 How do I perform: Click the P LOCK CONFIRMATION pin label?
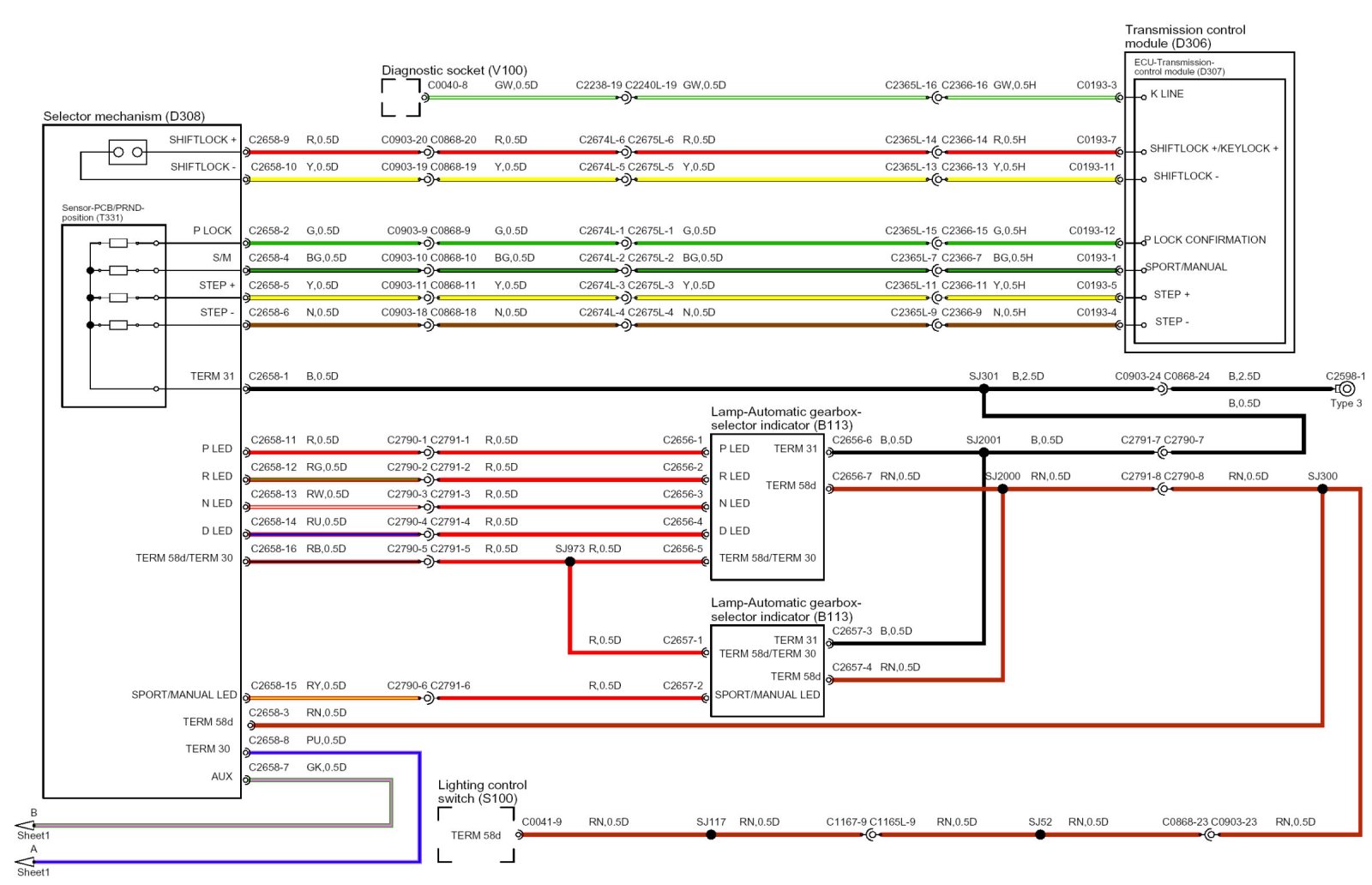tap(1208, 240)
